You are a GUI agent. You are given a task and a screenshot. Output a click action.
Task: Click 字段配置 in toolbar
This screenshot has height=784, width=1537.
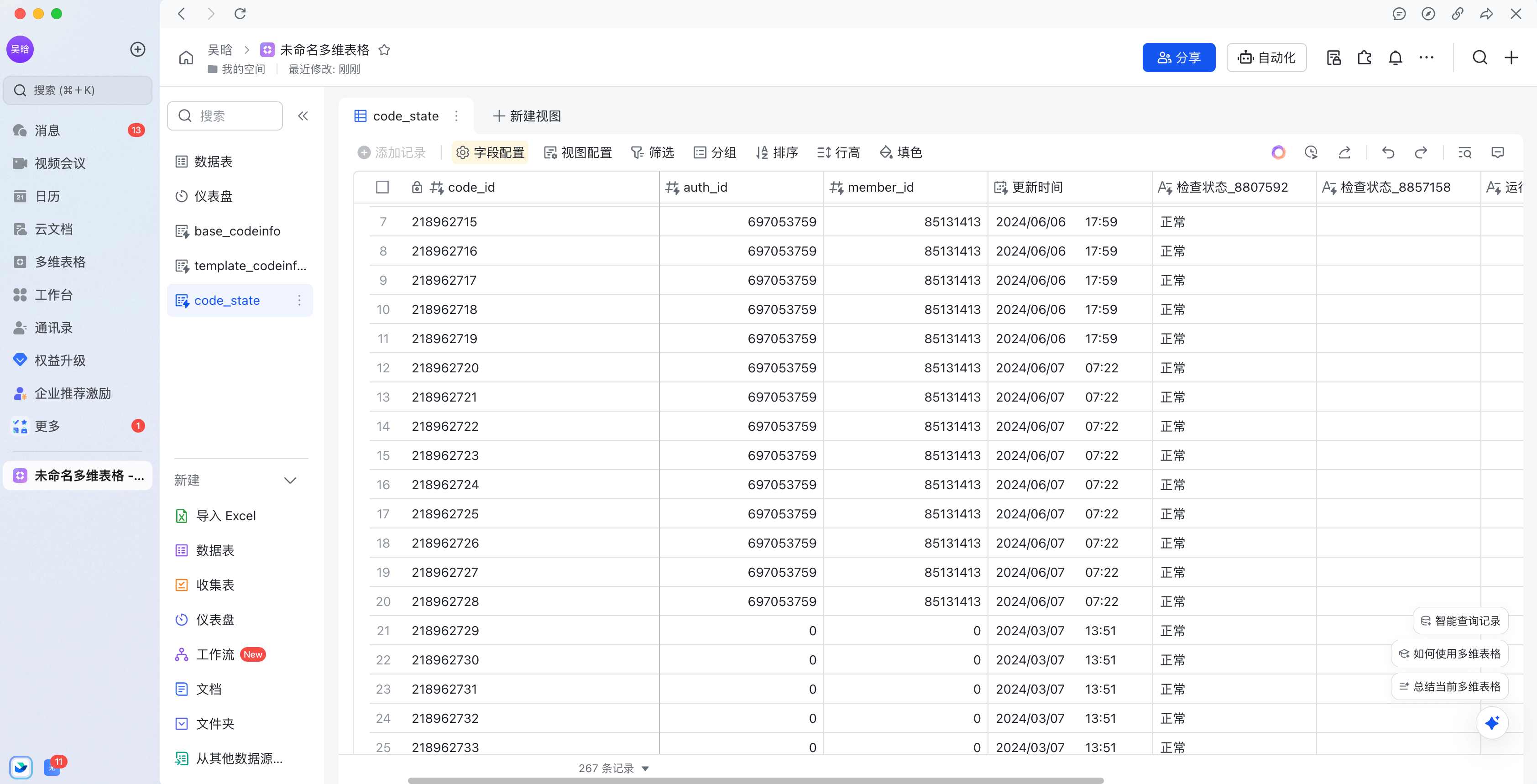[x=490, y=152]
